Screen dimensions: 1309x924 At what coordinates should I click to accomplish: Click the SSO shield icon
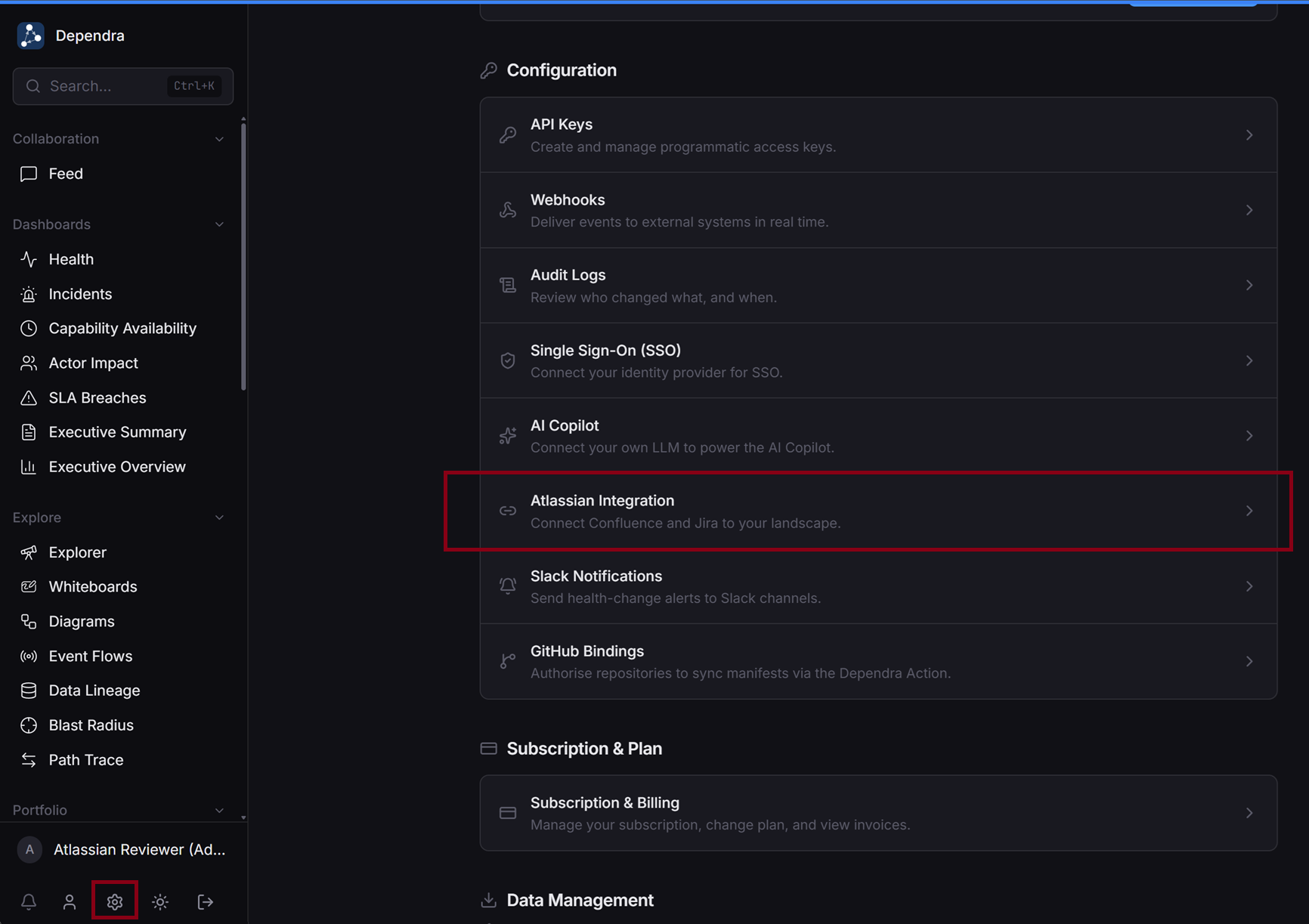508,360
